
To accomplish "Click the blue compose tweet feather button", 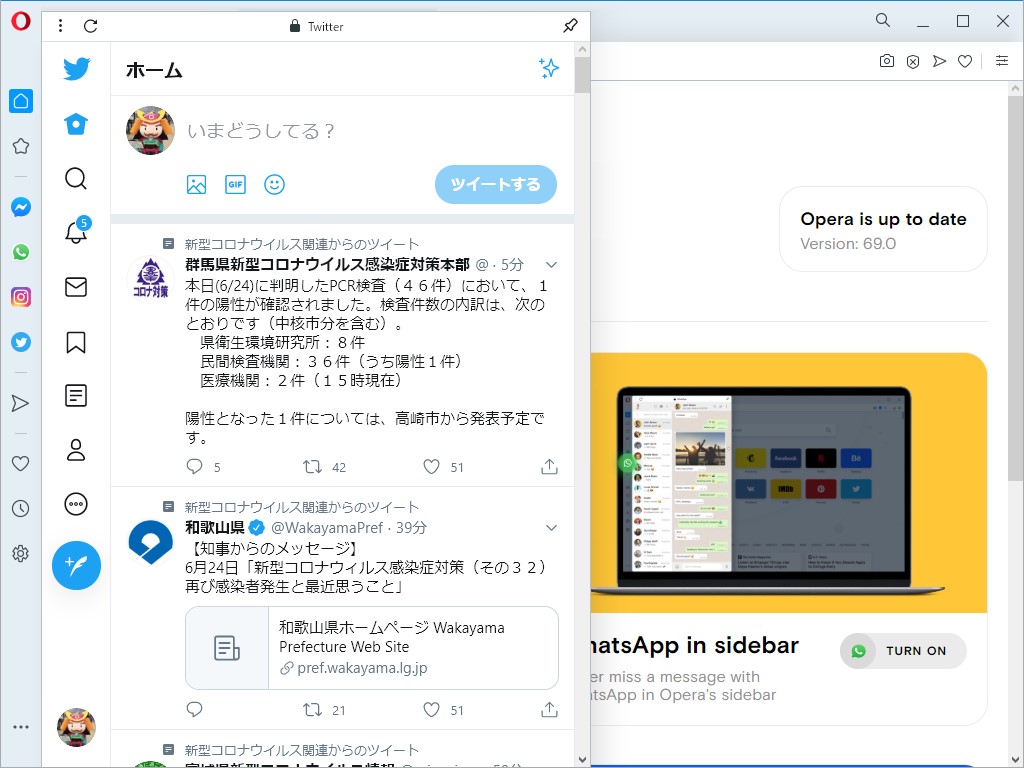I will pyautogui.click(x=76, y=565).
